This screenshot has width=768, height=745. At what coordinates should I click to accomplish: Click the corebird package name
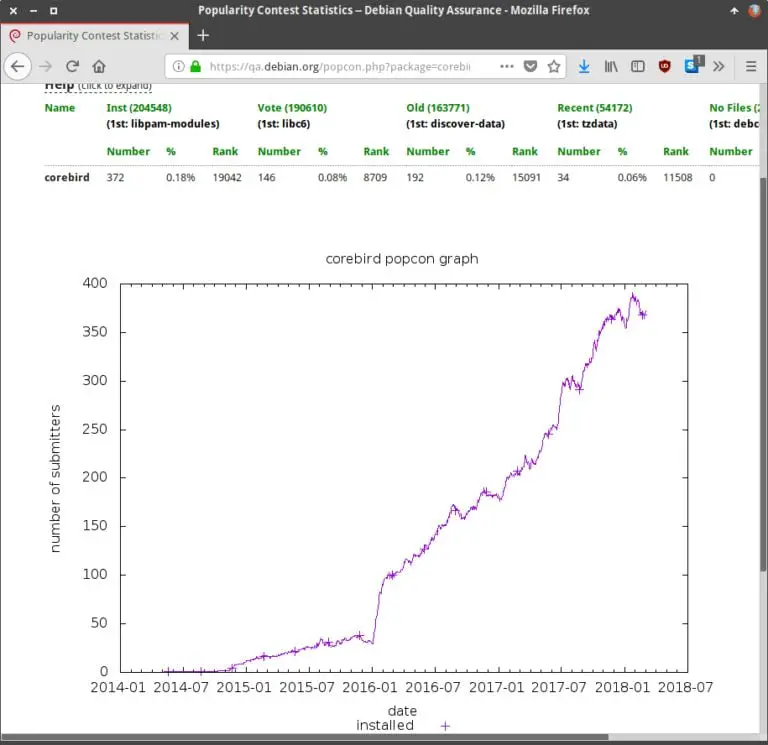tap(67, 177)
